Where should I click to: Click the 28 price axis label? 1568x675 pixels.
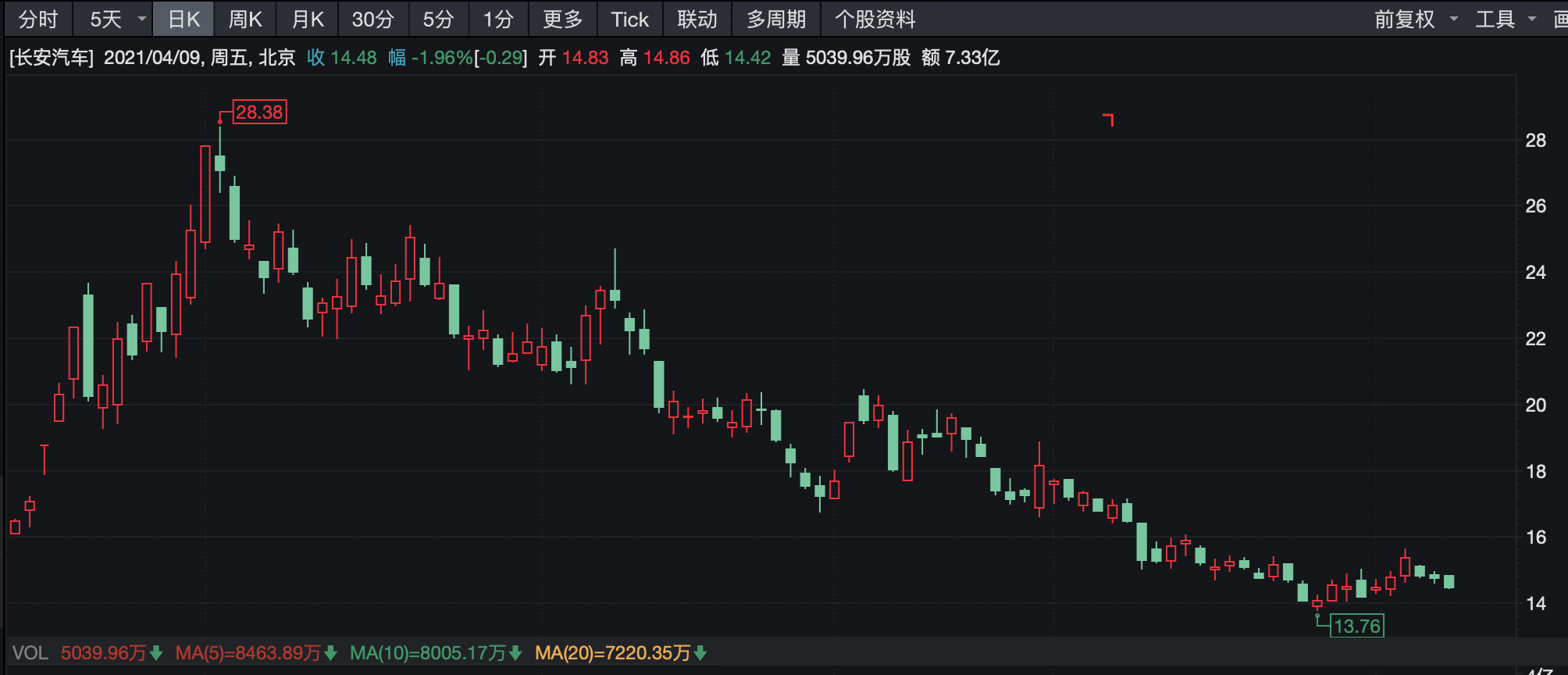tap(1535, 141)
